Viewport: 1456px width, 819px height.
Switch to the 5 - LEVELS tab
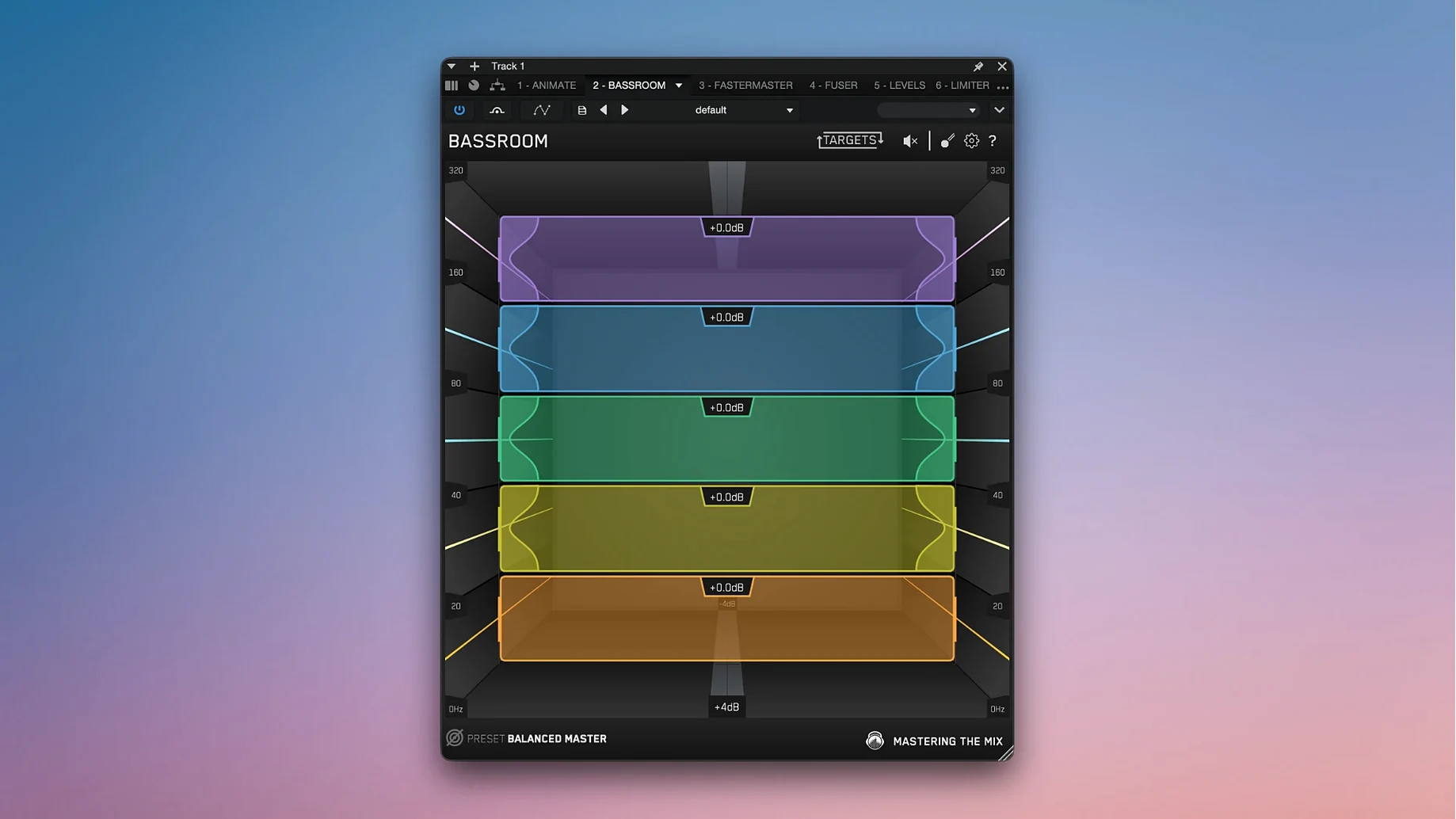[x=899, y=86]
